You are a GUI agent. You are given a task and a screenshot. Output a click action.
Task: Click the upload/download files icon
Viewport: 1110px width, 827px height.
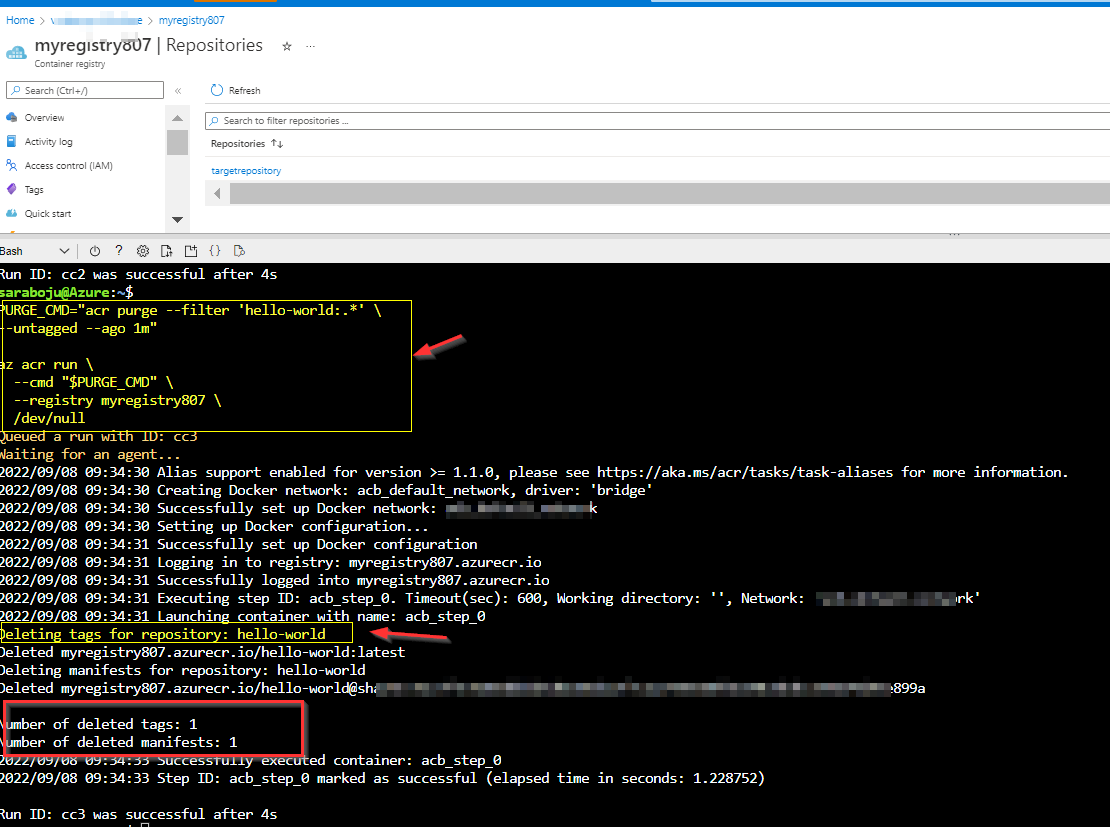pos(166,251)
